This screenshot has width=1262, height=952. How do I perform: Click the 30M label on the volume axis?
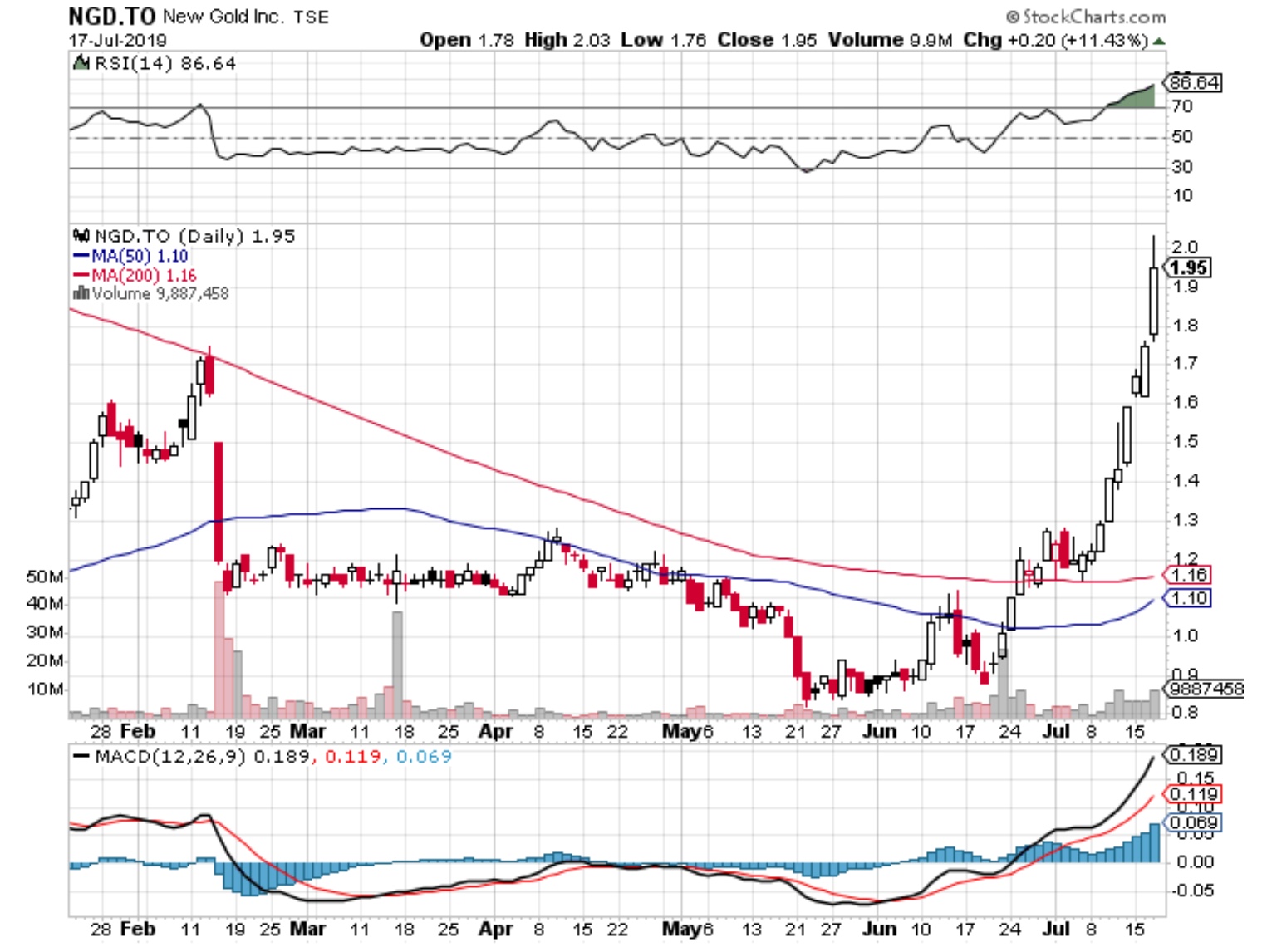coord(46,632)
